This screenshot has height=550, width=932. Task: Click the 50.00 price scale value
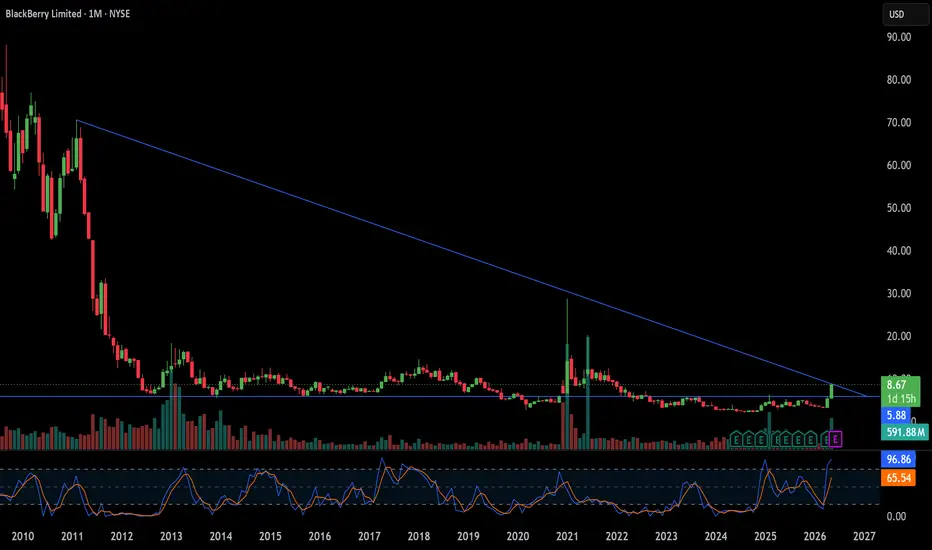point(899,208)
